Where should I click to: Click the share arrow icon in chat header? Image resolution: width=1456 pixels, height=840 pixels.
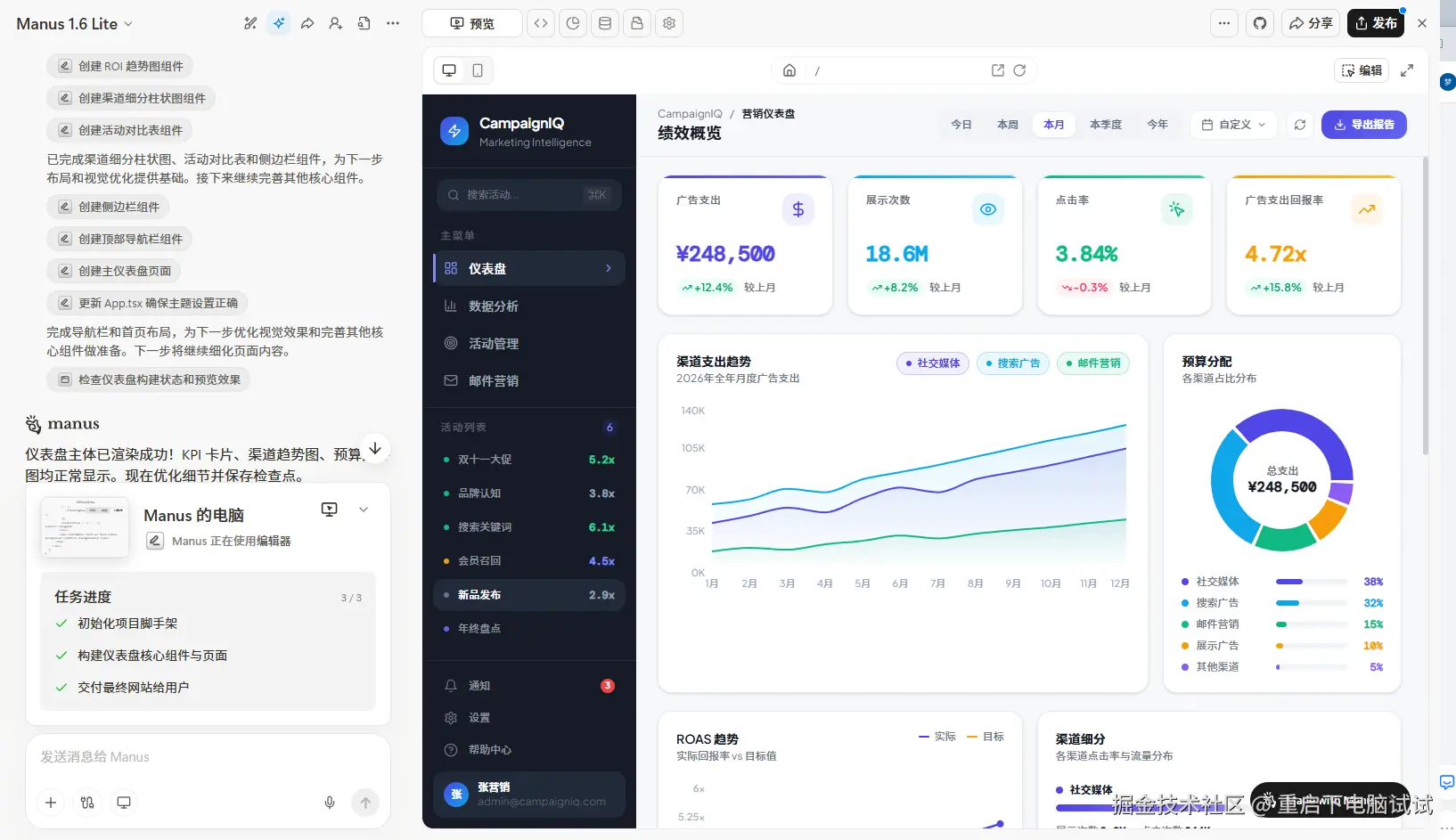click(307, 23)
